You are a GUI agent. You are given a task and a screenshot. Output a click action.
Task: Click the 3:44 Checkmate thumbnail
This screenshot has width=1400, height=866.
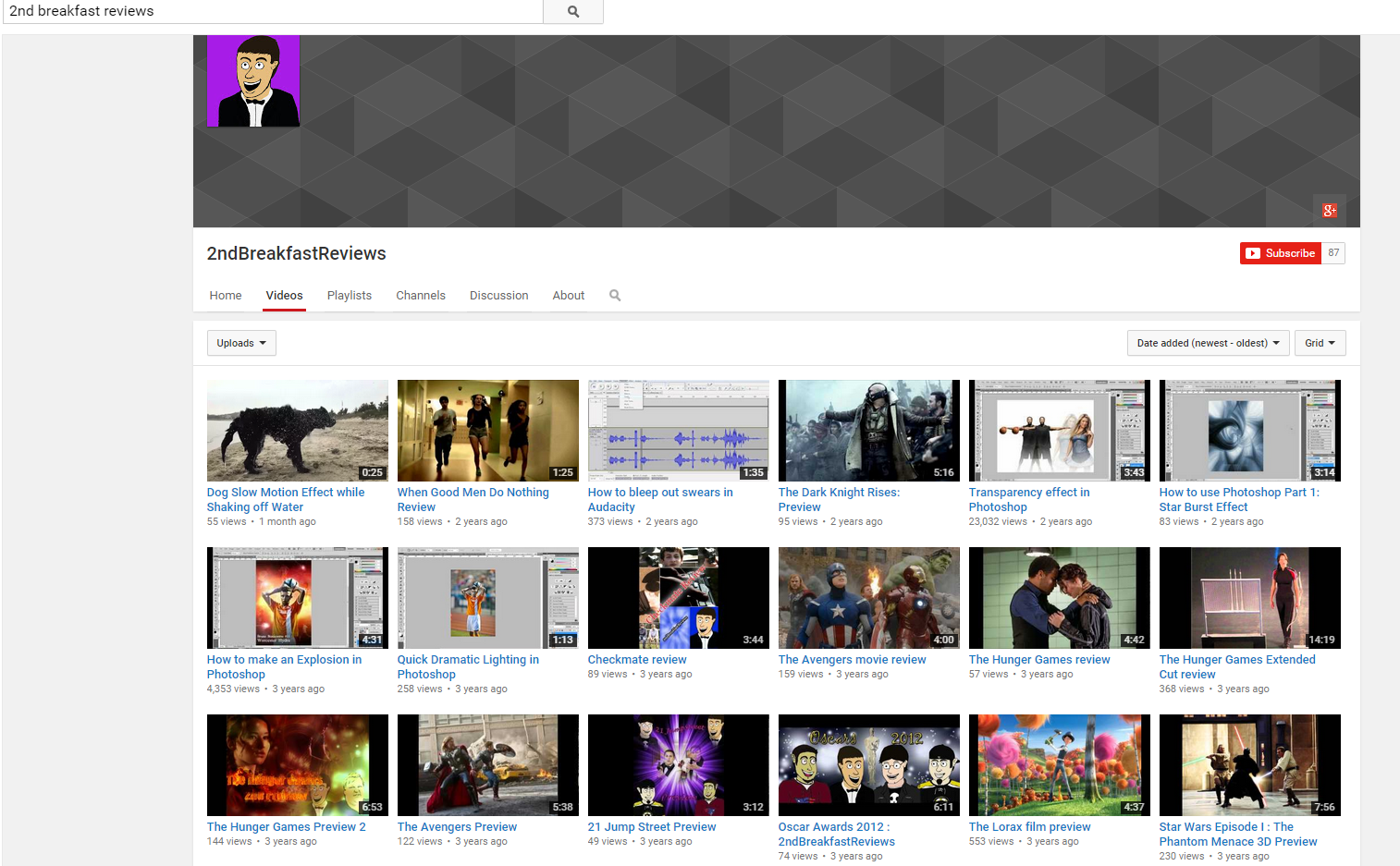pos(679,598)
